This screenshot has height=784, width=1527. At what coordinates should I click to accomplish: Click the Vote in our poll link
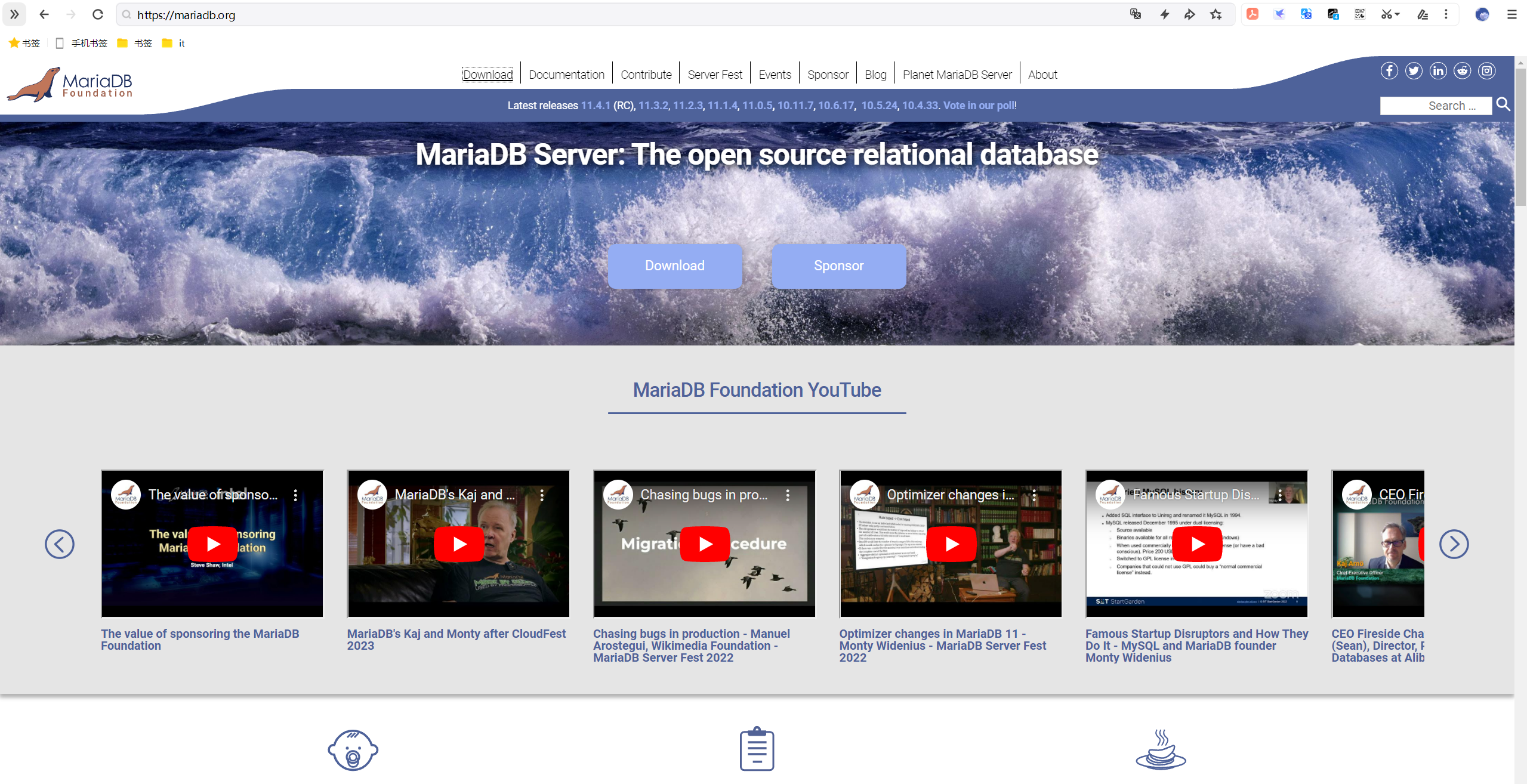(x=979, y=106)
